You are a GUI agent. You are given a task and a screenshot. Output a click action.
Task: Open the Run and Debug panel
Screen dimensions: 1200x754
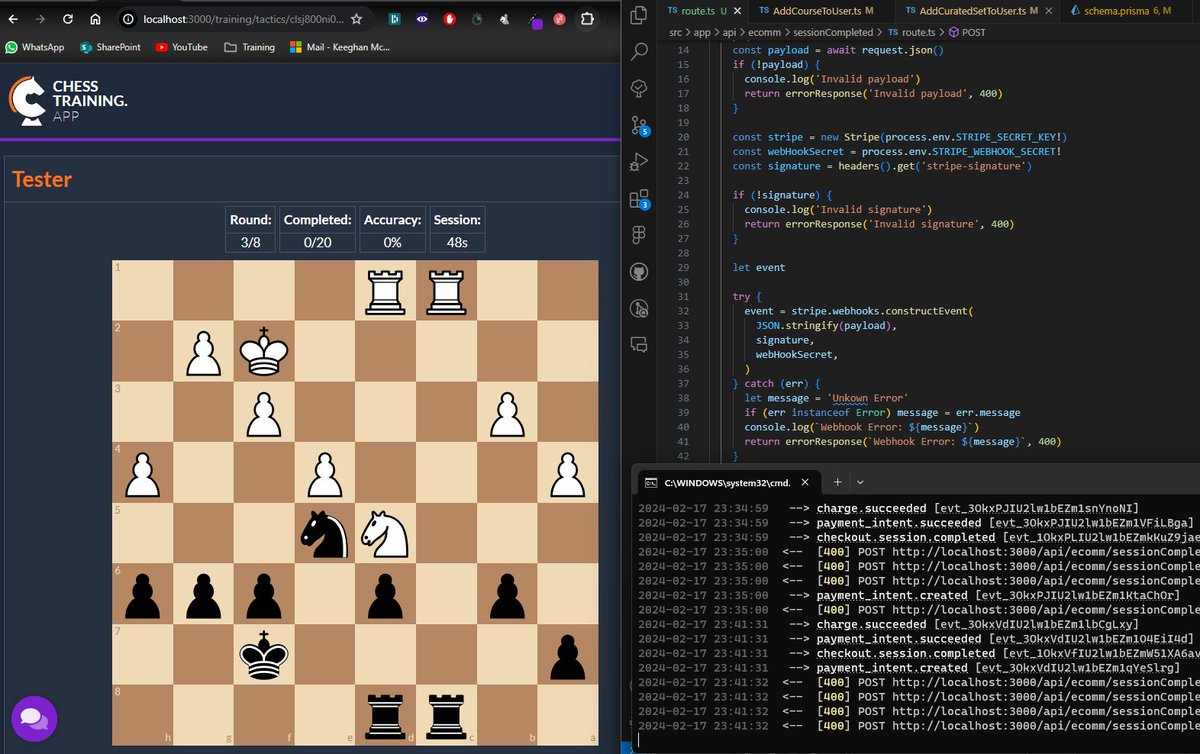(638, 163)
